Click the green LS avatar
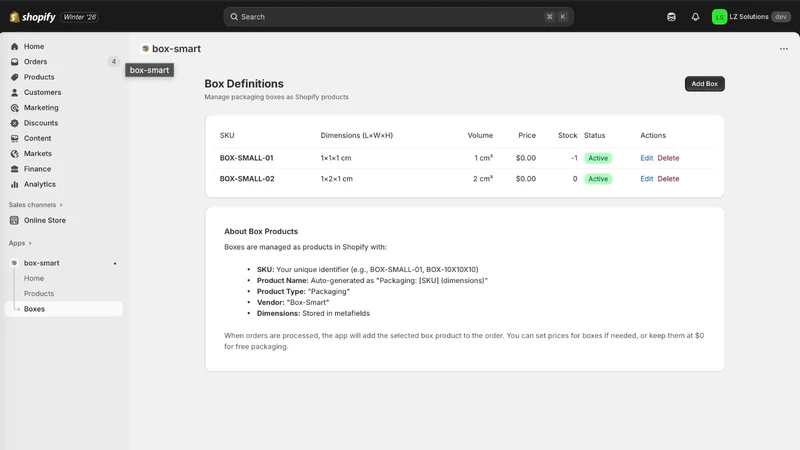800x450 pixels. (x=719, y=17)
